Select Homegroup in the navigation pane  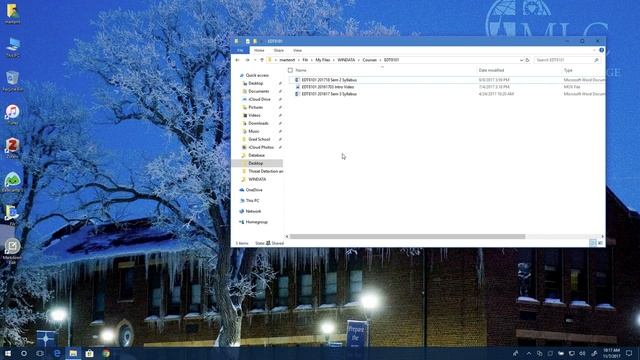[256, 222]
